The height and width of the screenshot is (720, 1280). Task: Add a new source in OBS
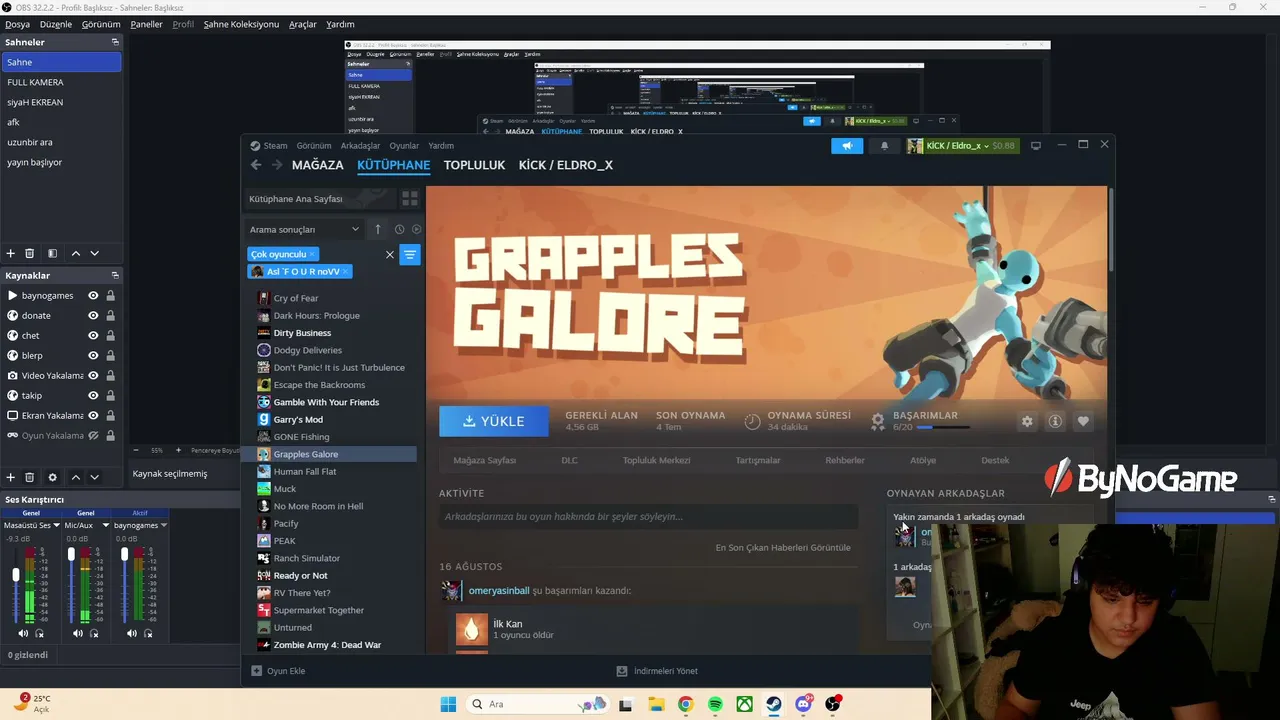click(11, 477)
